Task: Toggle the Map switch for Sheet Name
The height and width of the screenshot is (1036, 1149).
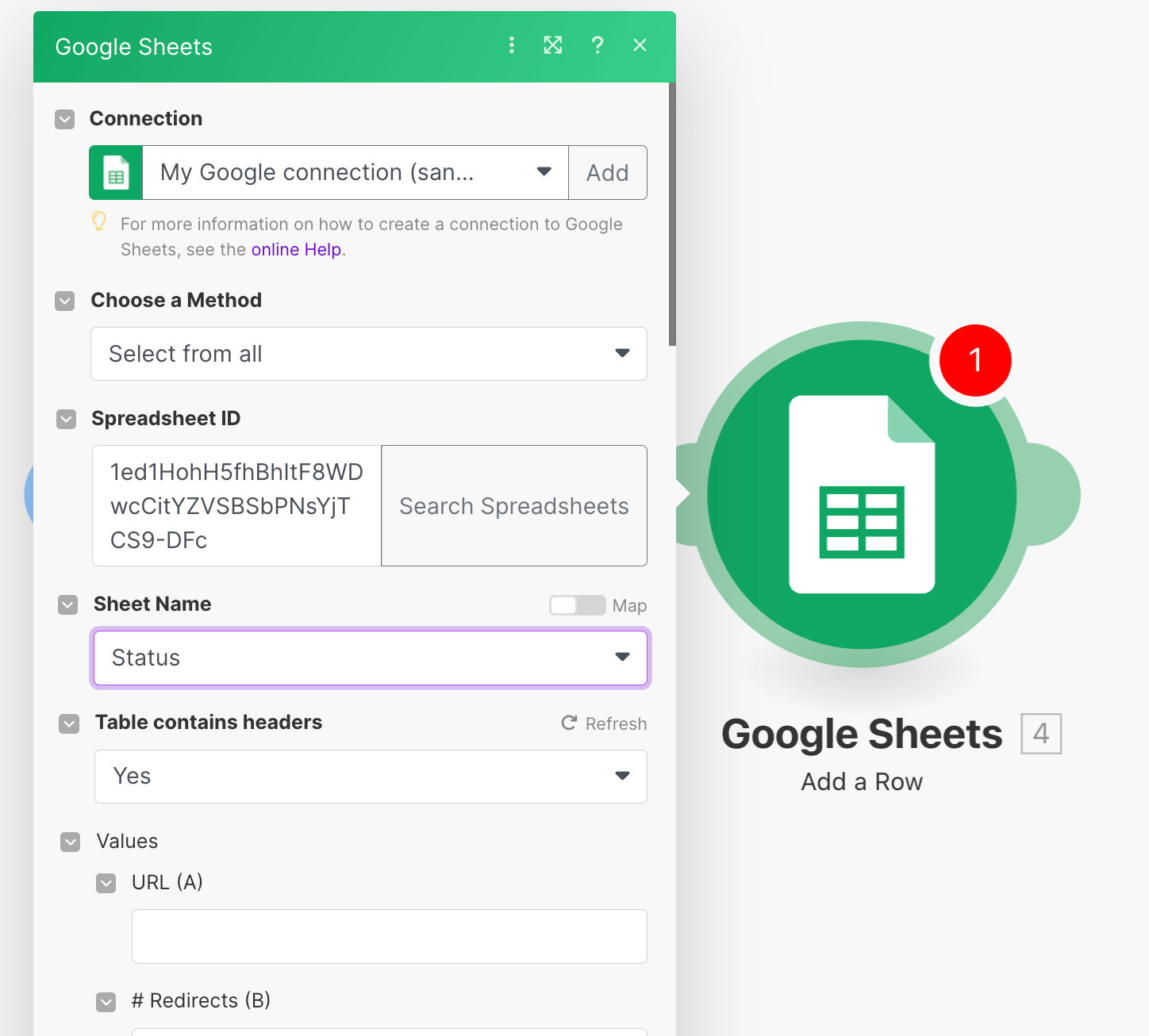Action: [x=577, y=605]
